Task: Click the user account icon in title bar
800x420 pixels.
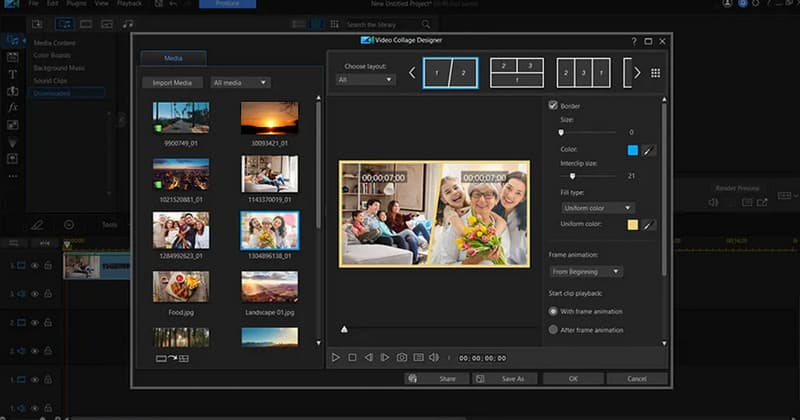Action: coord(727,4)
